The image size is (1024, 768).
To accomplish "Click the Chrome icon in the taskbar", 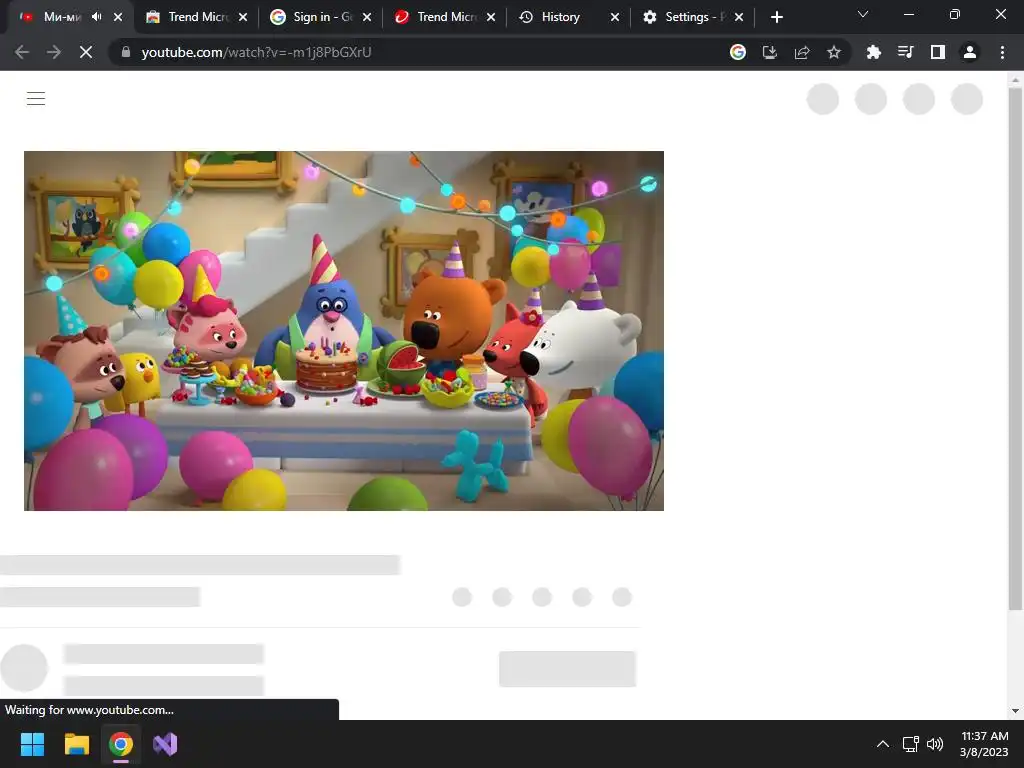I will pyautogui.click(x=121, y=744).
